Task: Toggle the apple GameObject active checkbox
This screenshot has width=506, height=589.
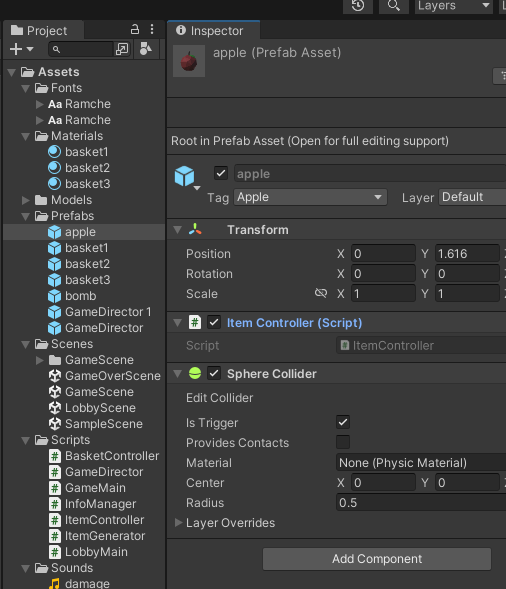Action: (221, 174)
